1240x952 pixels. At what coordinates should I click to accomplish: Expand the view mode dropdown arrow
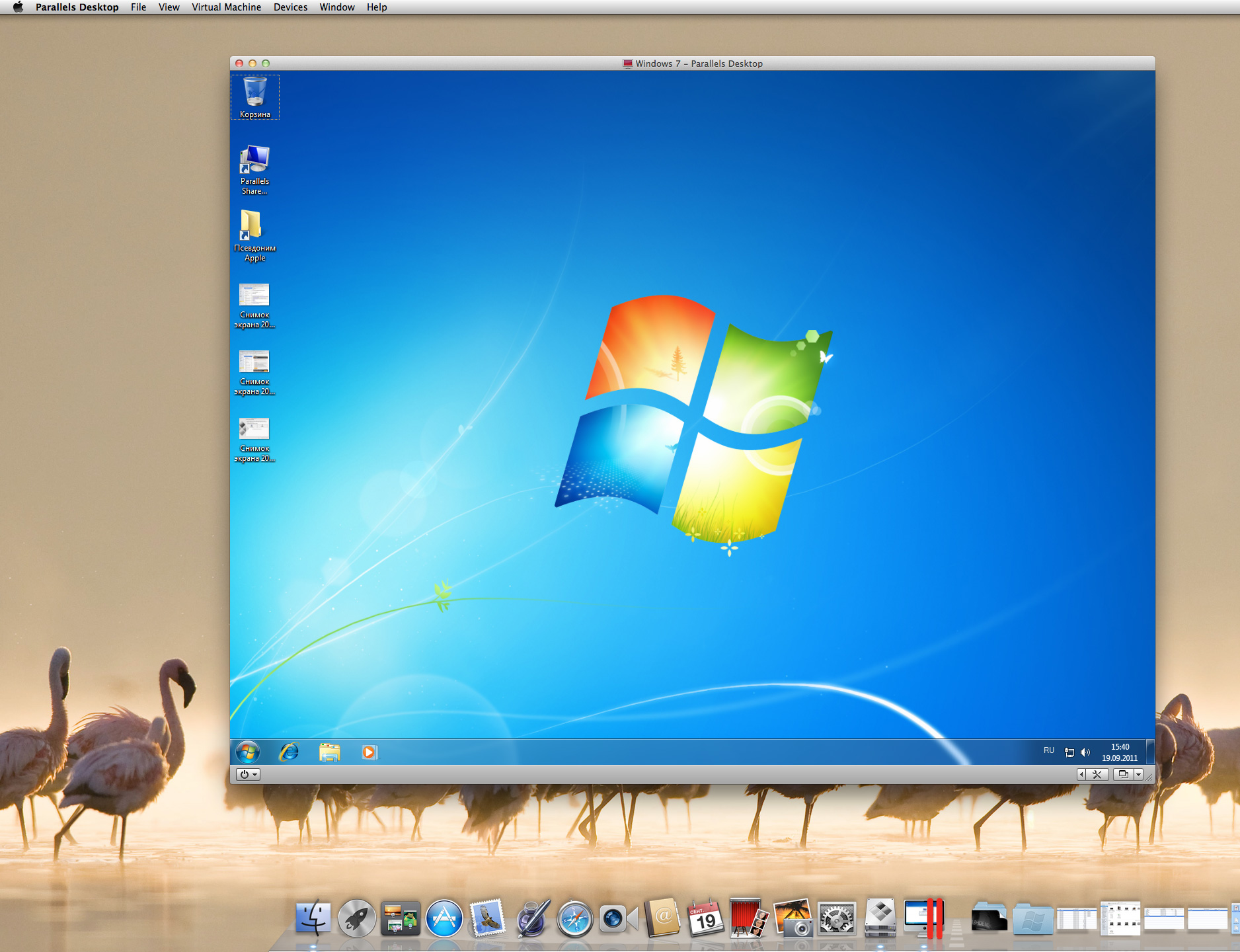[1138, 775]
